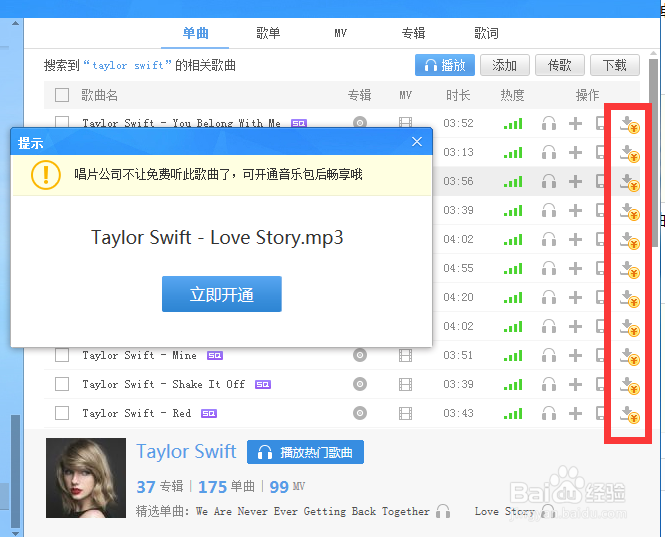665x537 pixels.
Task: Click left sidebar scrollbar up arrow
Action: [x=15, y=23]
